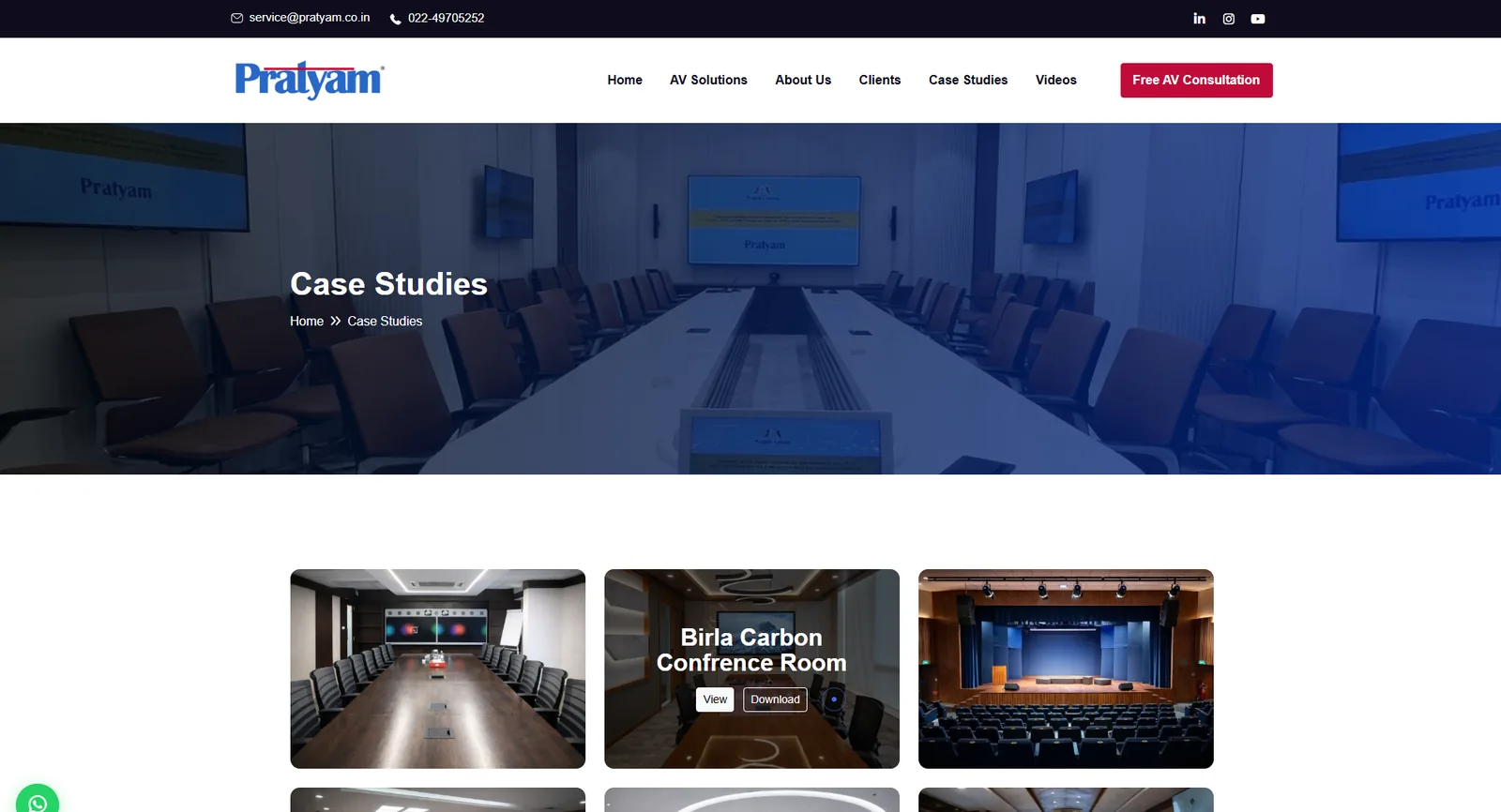This screenshot has height=812, width=1501.
Task: Open the Videos menu item
Action: pyautogui.click(x=1056, y=80)
